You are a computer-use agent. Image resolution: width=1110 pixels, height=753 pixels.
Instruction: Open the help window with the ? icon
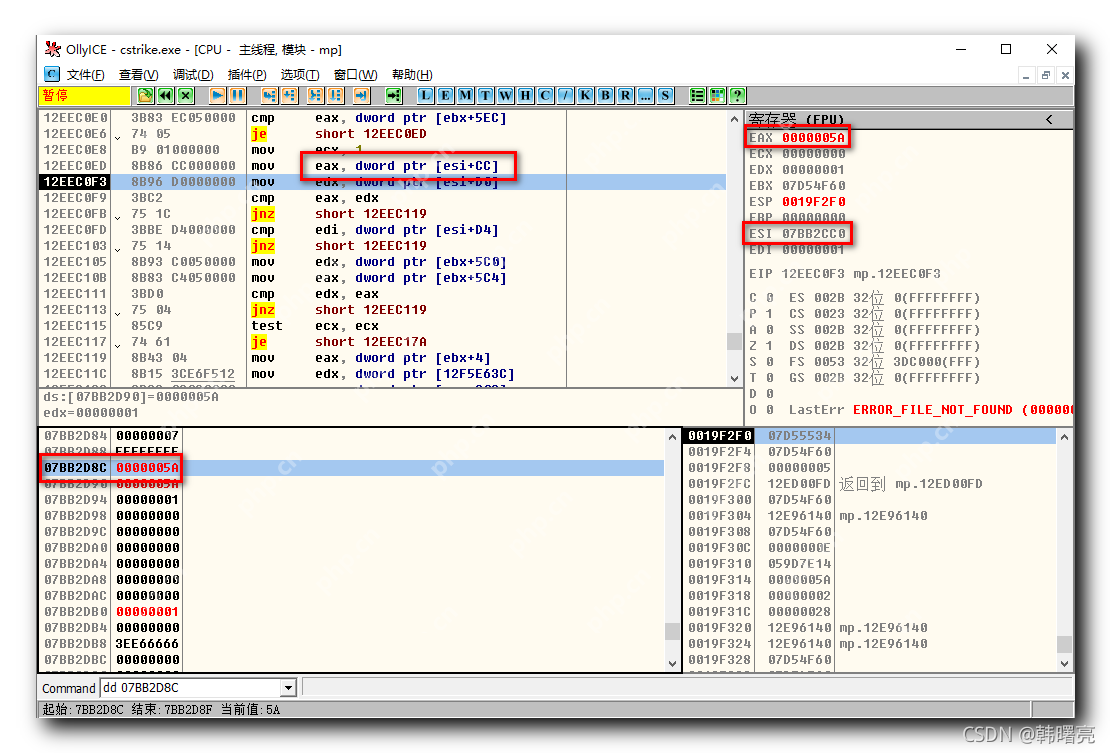(x=737, y=95)
